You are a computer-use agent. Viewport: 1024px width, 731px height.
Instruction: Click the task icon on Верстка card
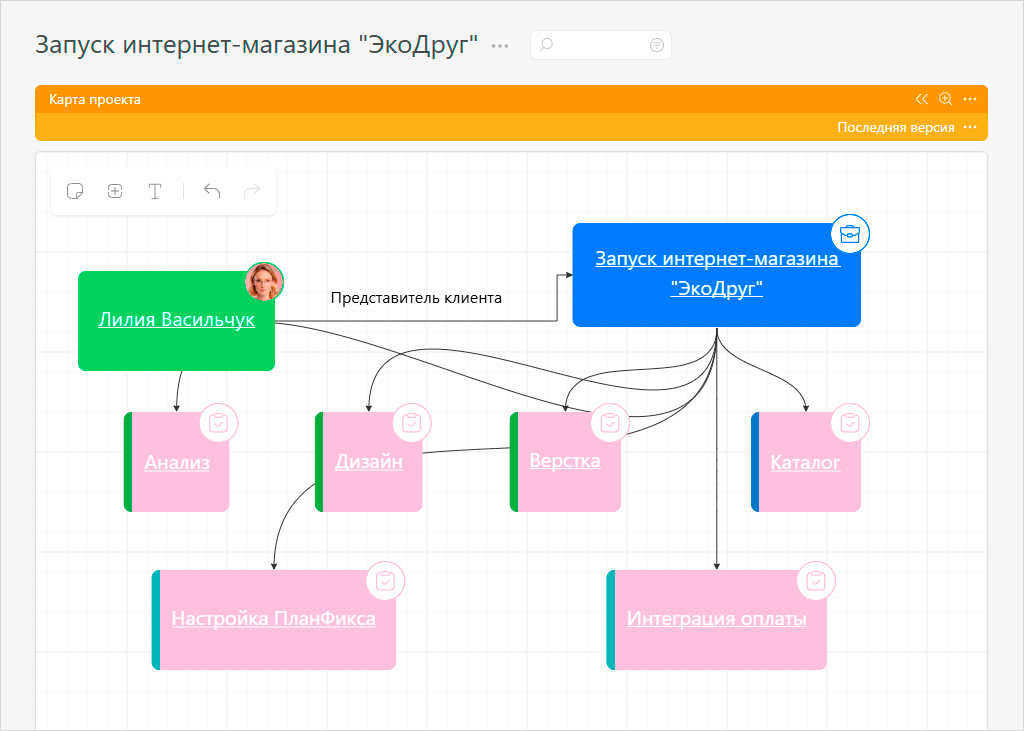point(610,423)
